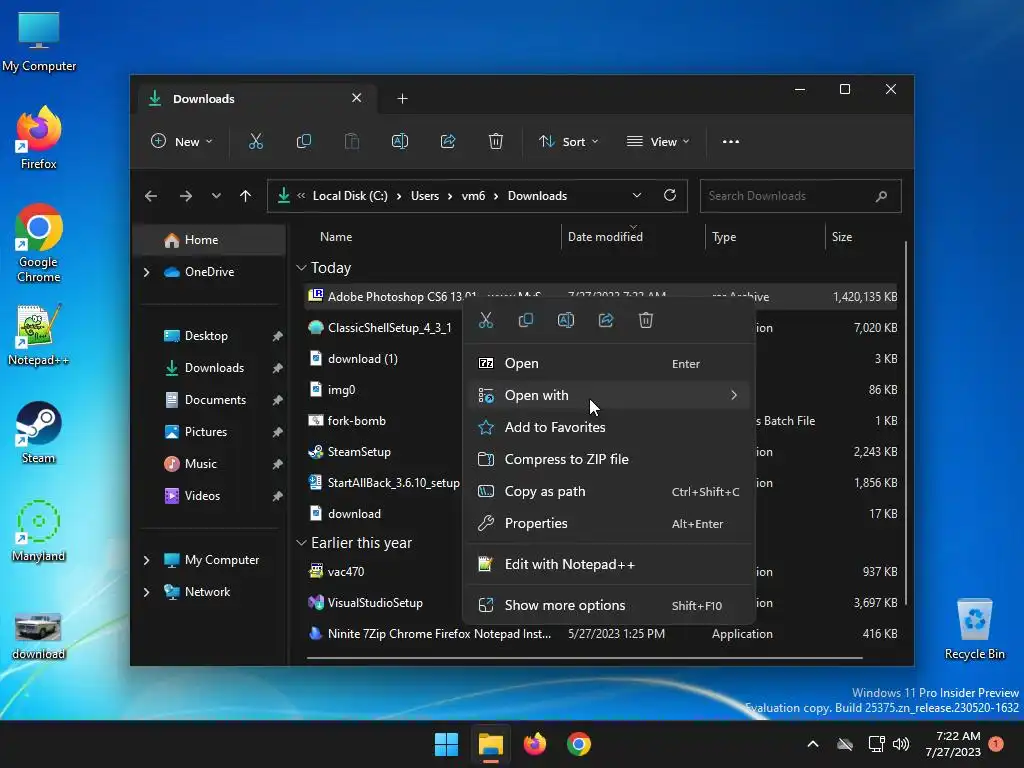Open volume control in system tray
The width and height of the screenshot is (1024, 768).
901,744
